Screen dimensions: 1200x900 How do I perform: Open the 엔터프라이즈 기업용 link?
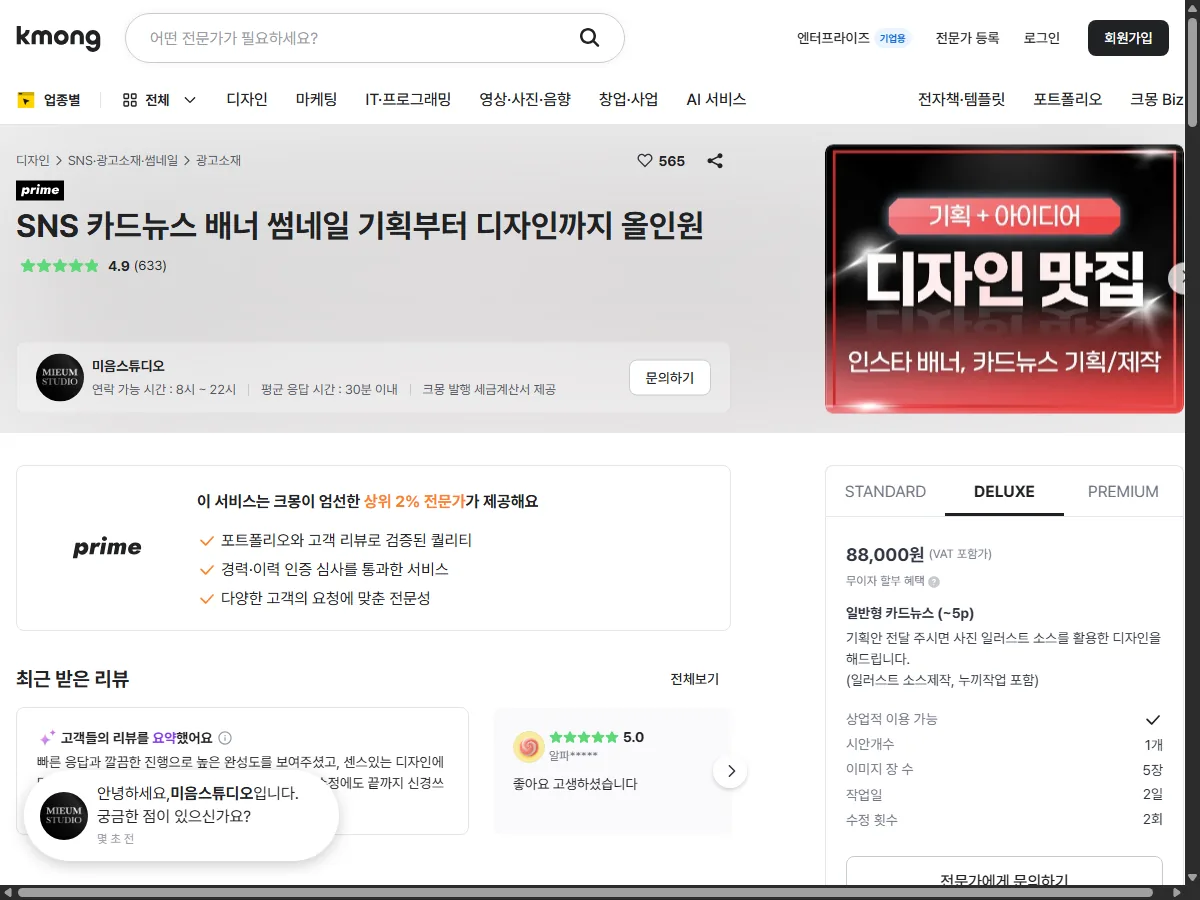(854, 38)
